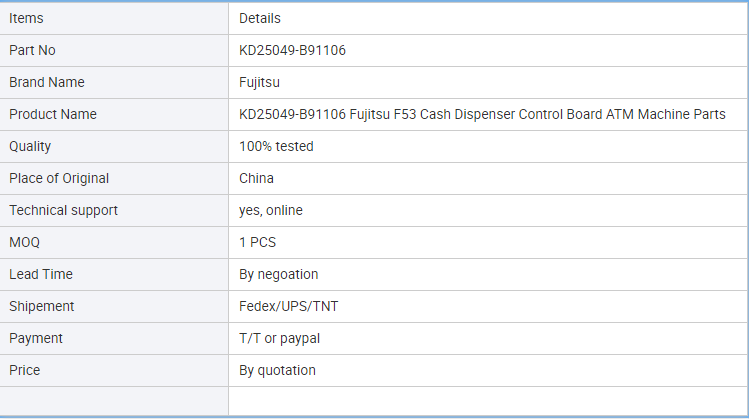Viewport: 749px width, 419px height.
Task: Click the 'Fujitsu' brand name value
Action: 259,82
